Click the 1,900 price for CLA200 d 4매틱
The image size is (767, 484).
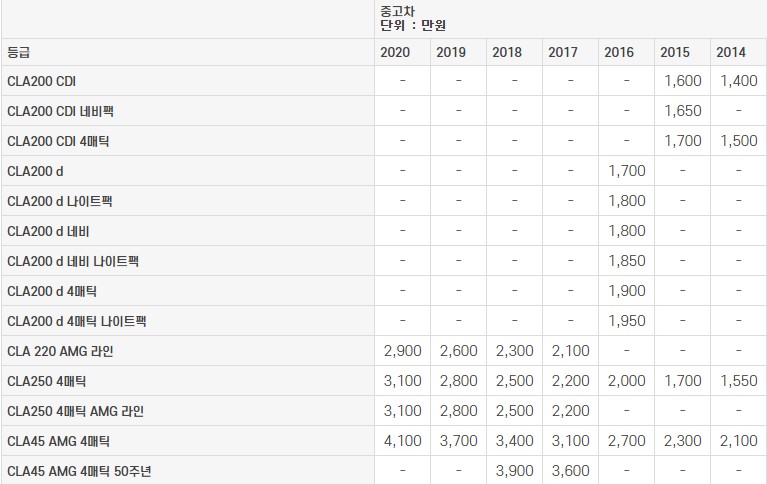pos(627,291)
